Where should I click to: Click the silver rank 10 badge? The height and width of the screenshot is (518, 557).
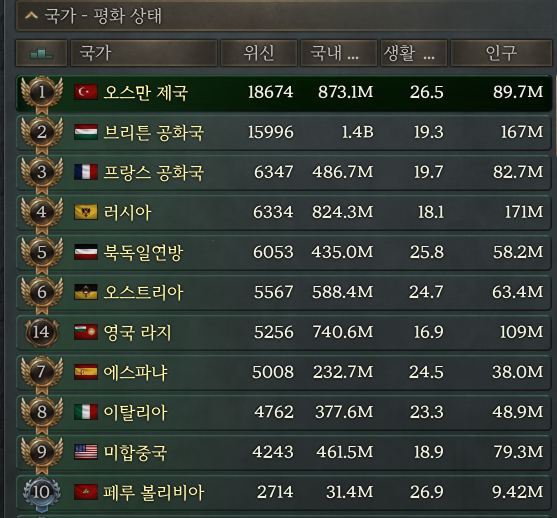[x=42, y=493]
